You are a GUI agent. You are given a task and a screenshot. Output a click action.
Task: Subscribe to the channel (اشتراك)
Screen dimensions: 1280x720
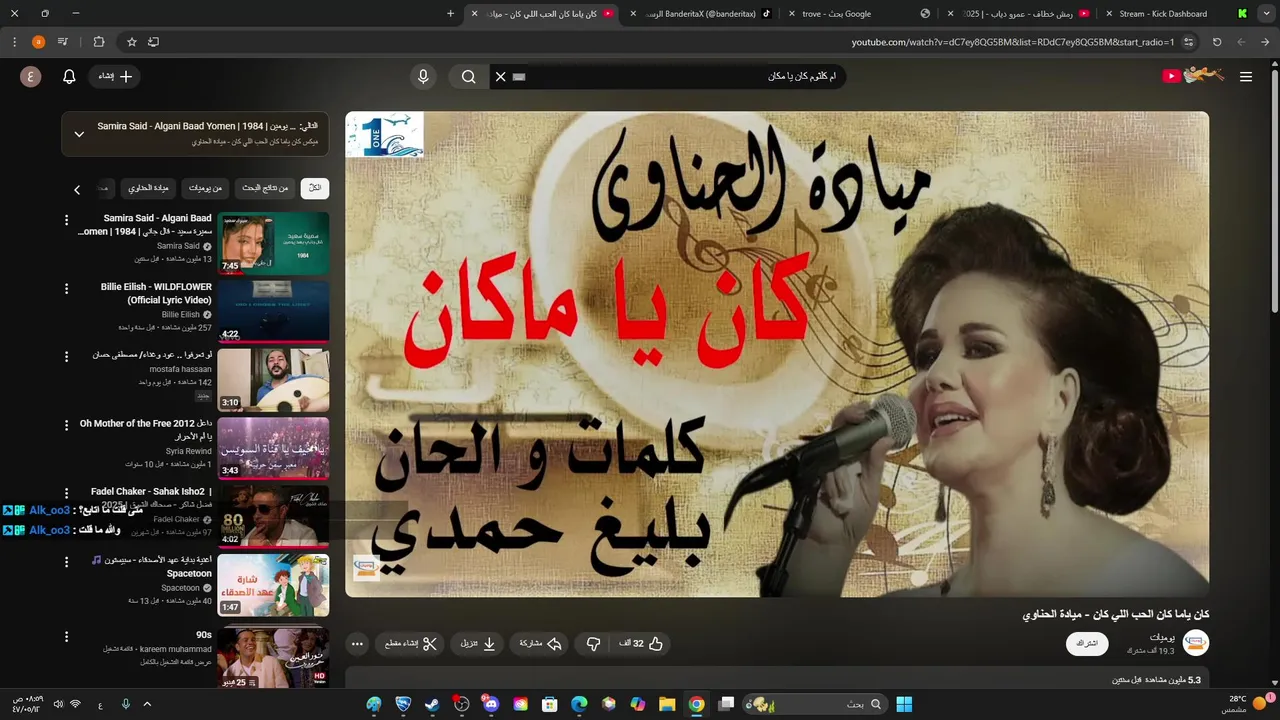click(1087, 644)
